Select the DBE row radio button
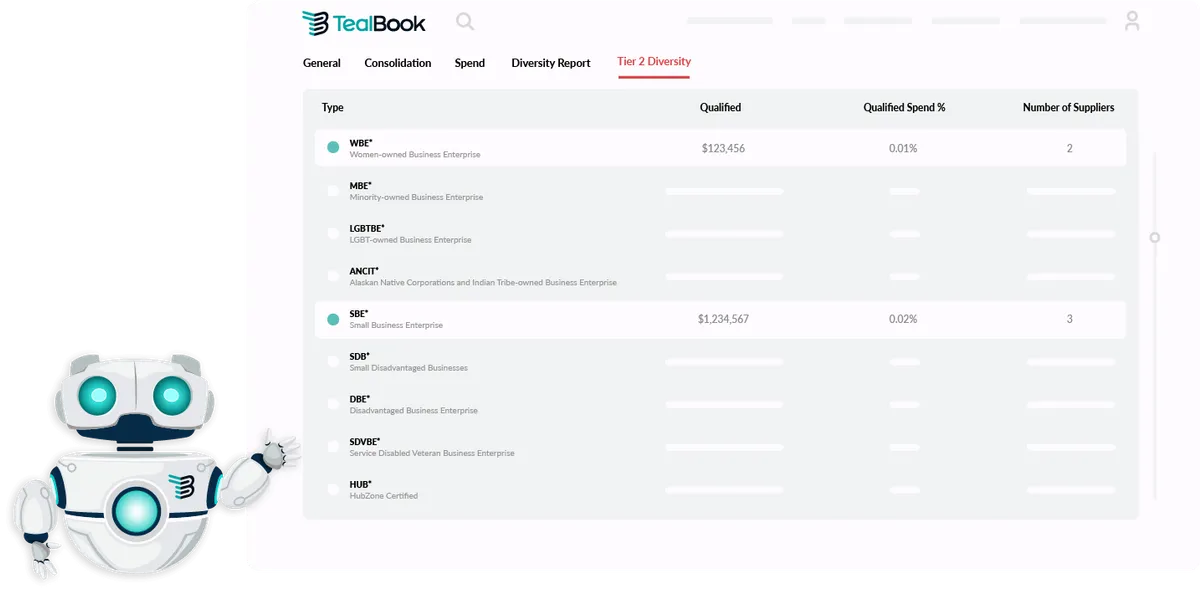The width and height of the screenshot is (1200, 594). pos(333,404)
